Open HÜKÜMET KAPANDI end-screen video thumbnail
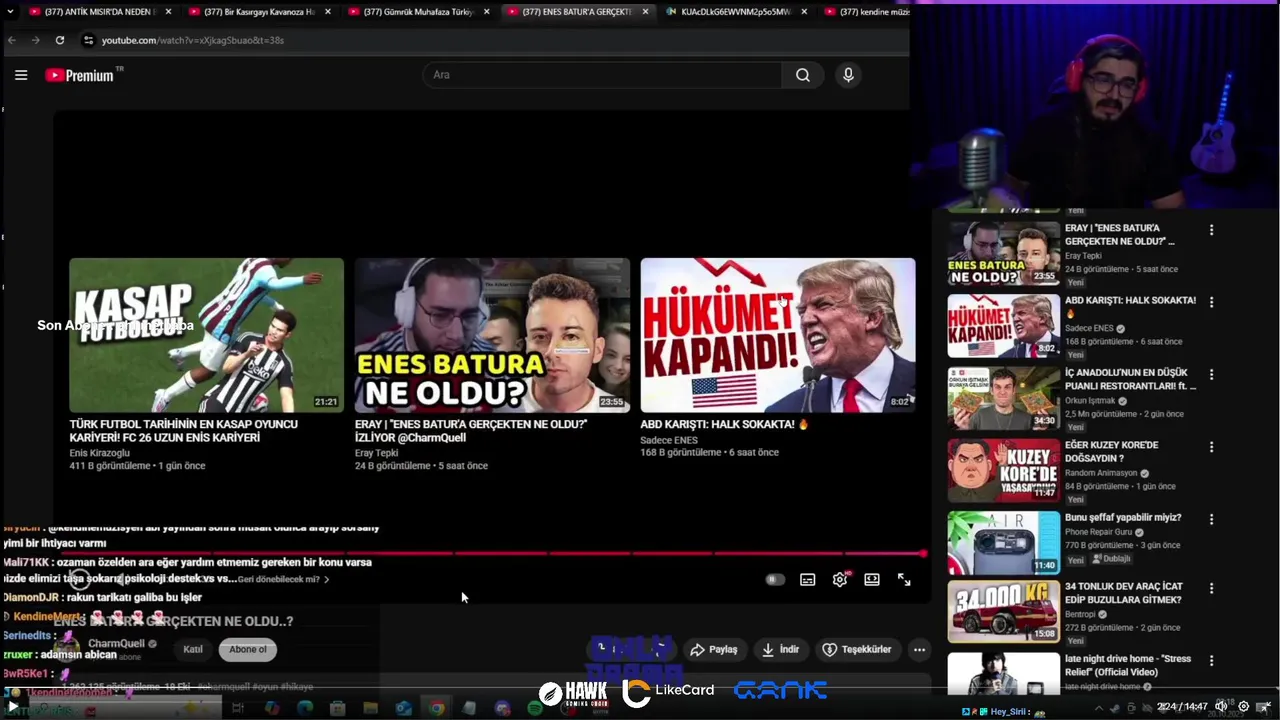Screen dimensions: 1280x720 pyautogui.click(x=778, y=335)
